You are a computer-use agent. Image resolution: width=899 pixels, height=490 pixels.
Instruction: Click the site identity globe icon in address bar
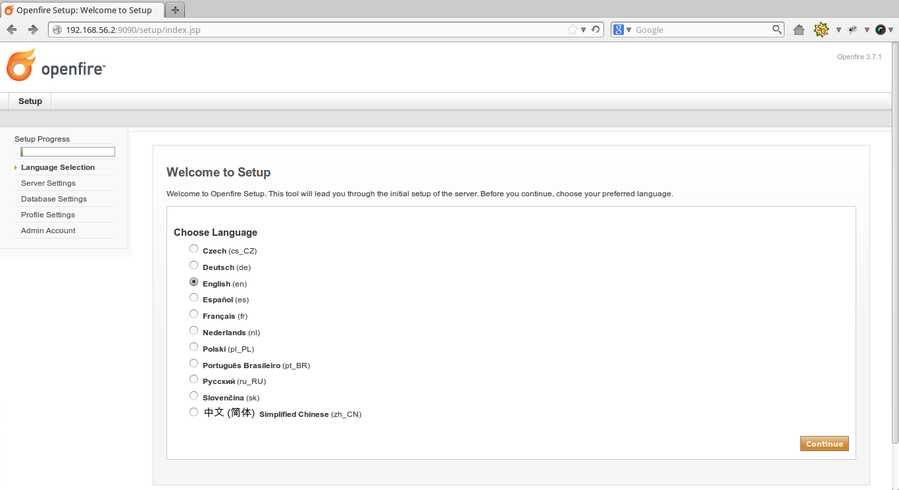point(57,30)
